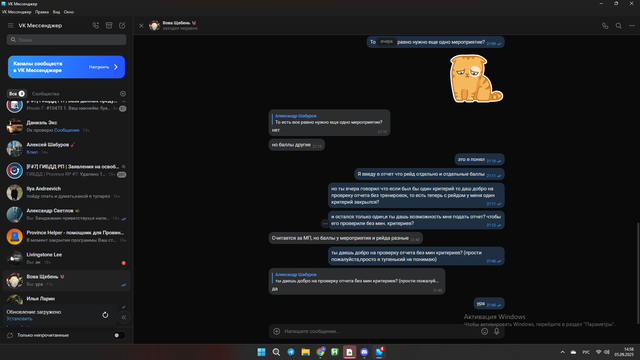
Task: Click the 'ура' message bubble
Action: (489, 304)
